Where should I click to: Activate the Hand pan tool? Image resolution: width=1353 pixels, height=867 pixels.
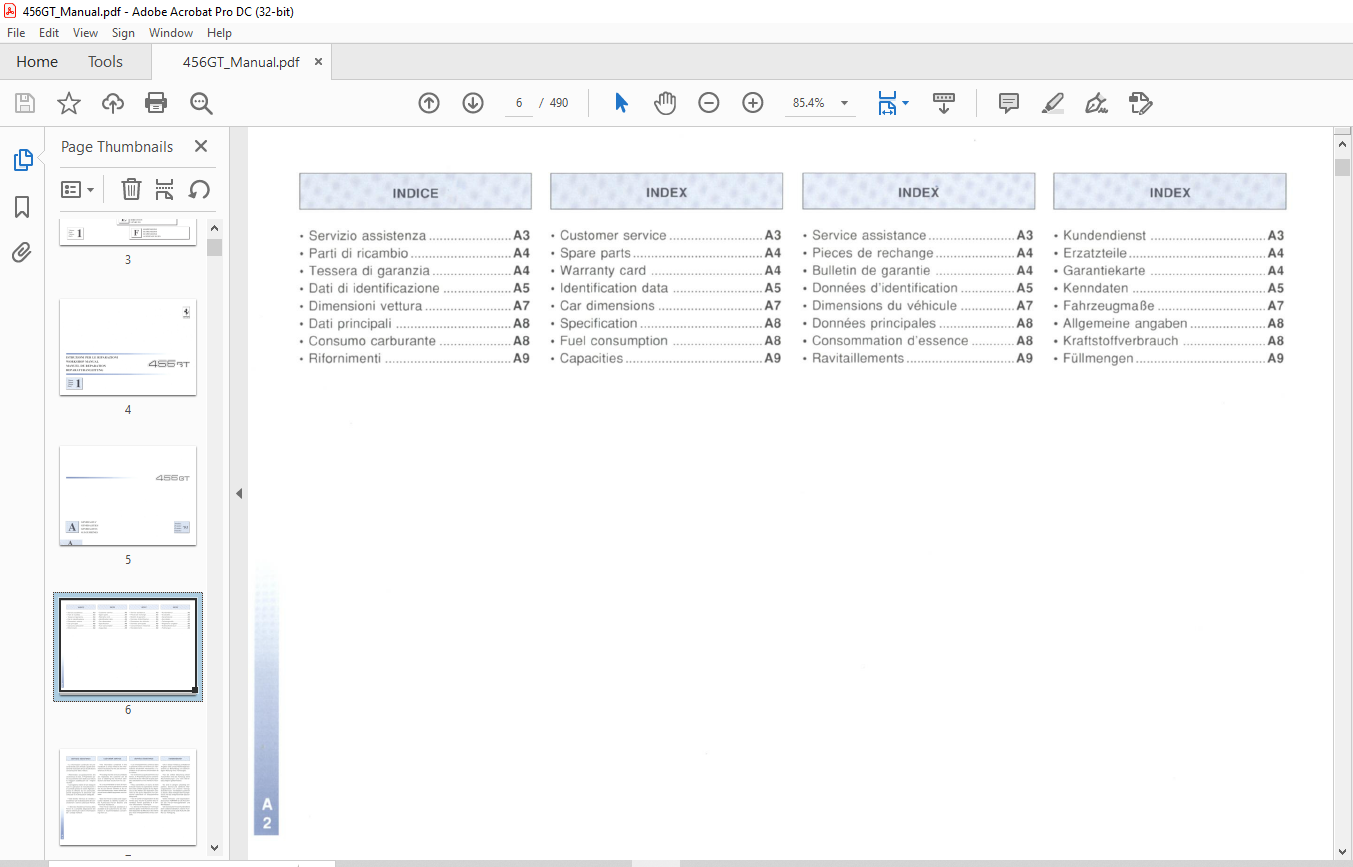(x=665, y=103)
